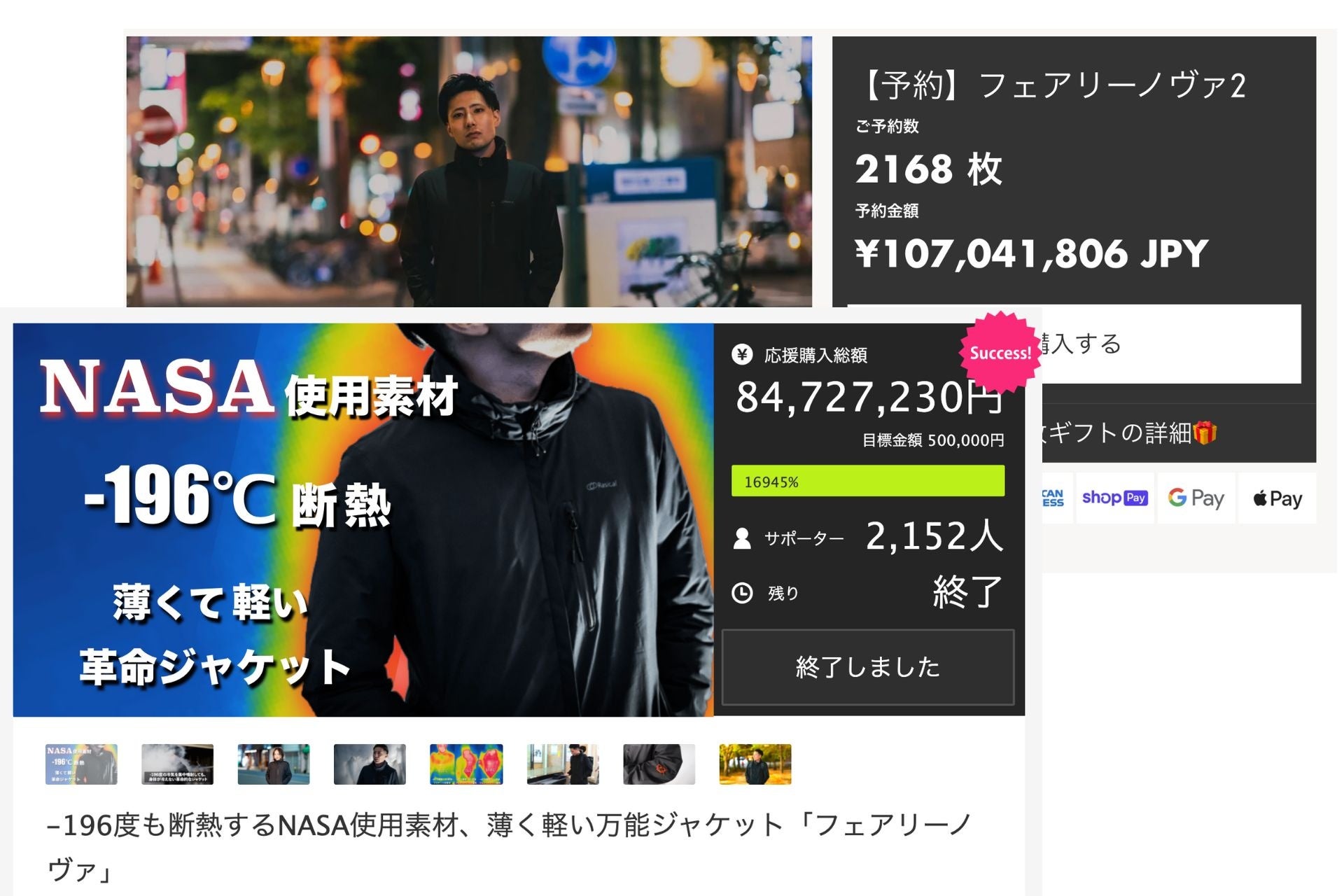Click the 終了しました button
This screenshot has height=896, width=1344.
coord(868,667)
